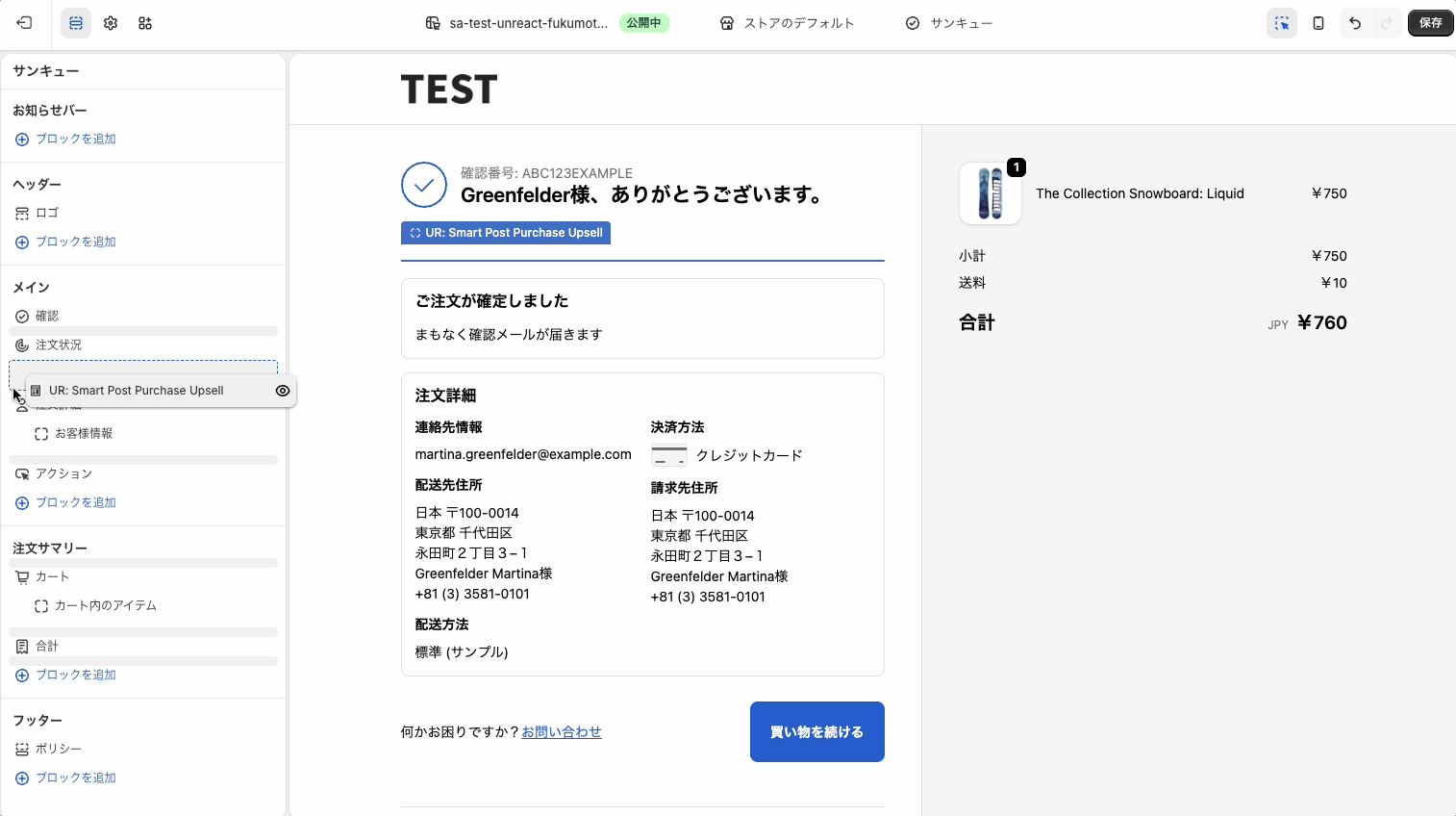Viewport: 1456px width, 816px height.
Task: Click the redo arrow icon
Action: (1387, 23)
